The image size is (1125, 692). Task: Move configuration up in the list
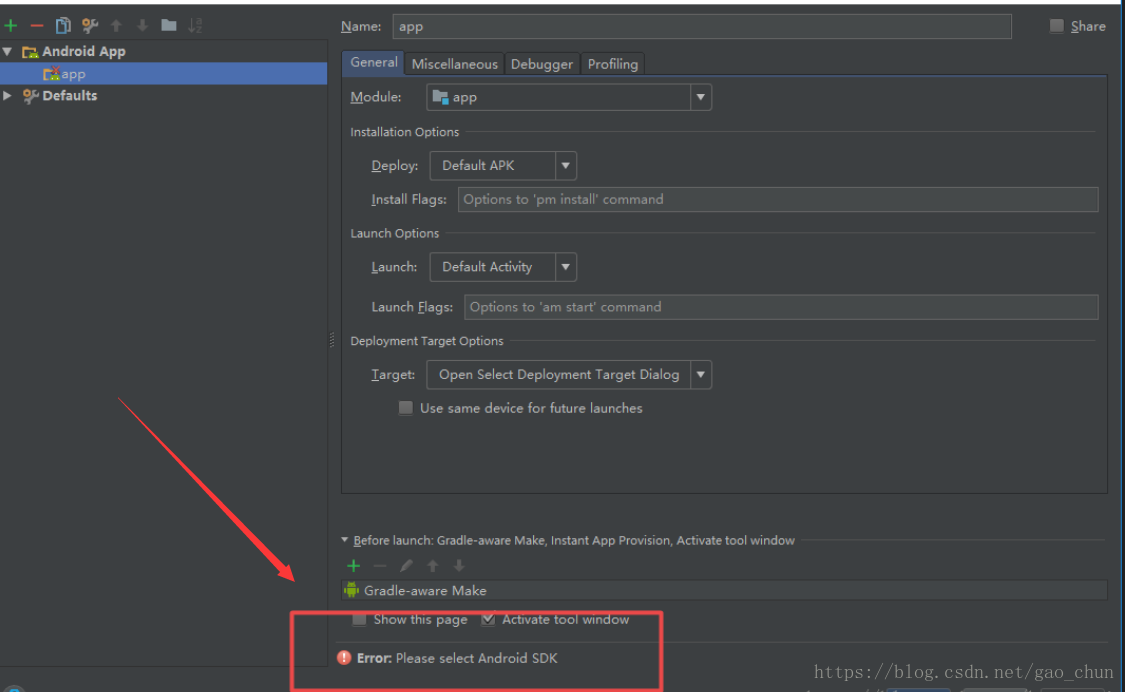[x=116, y=26]
